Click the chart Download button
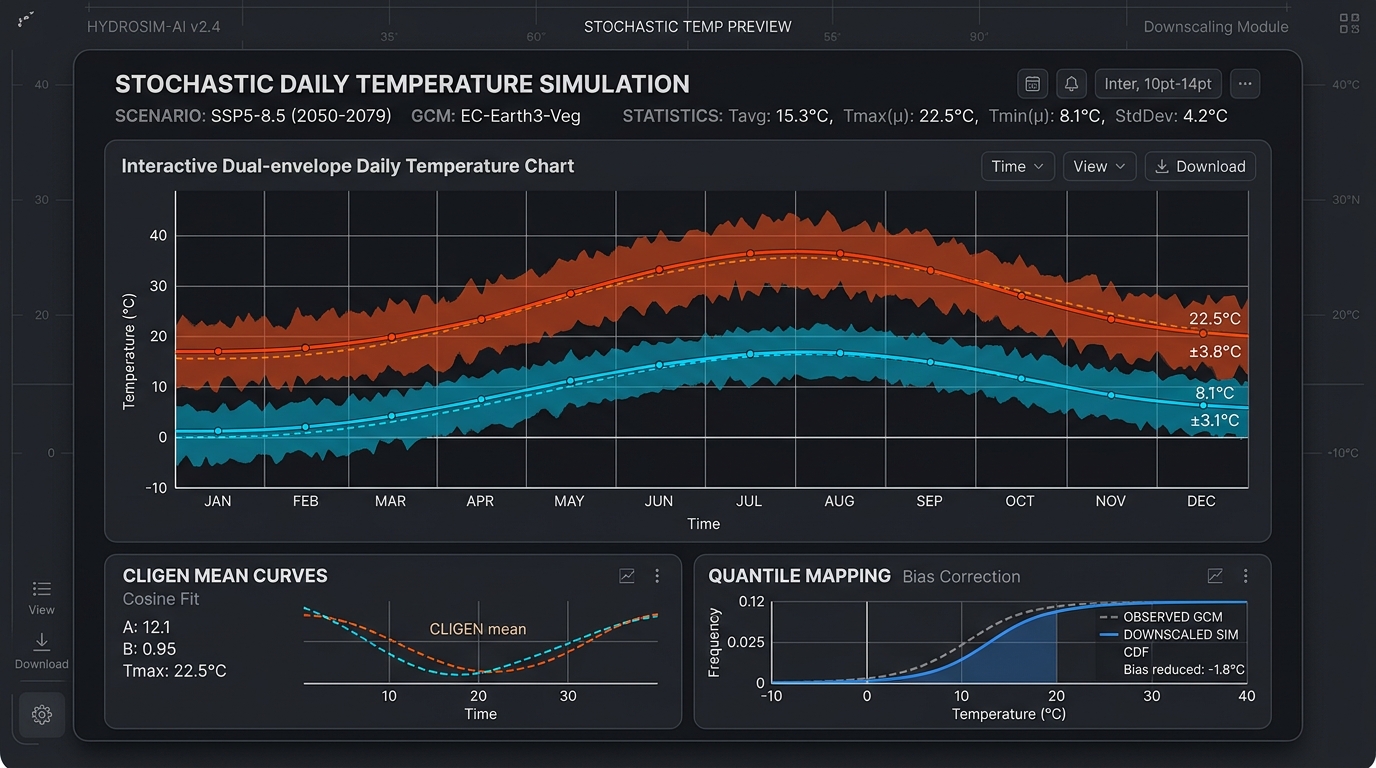The image size is (1376, 768). pyautogui.click(x=1200, y=167)
